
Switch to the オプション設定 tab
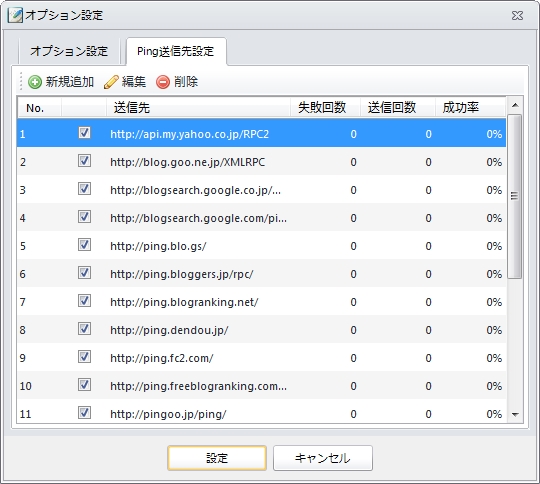coord(69,51)
